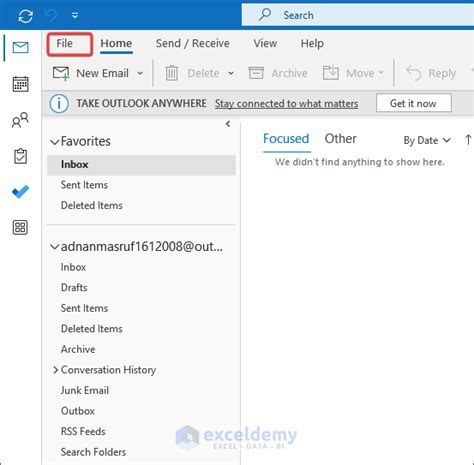Open the Customize Quick Access Toolbar dropdown
The width and height of the screenshot is (474, 465).
[75, 15]
